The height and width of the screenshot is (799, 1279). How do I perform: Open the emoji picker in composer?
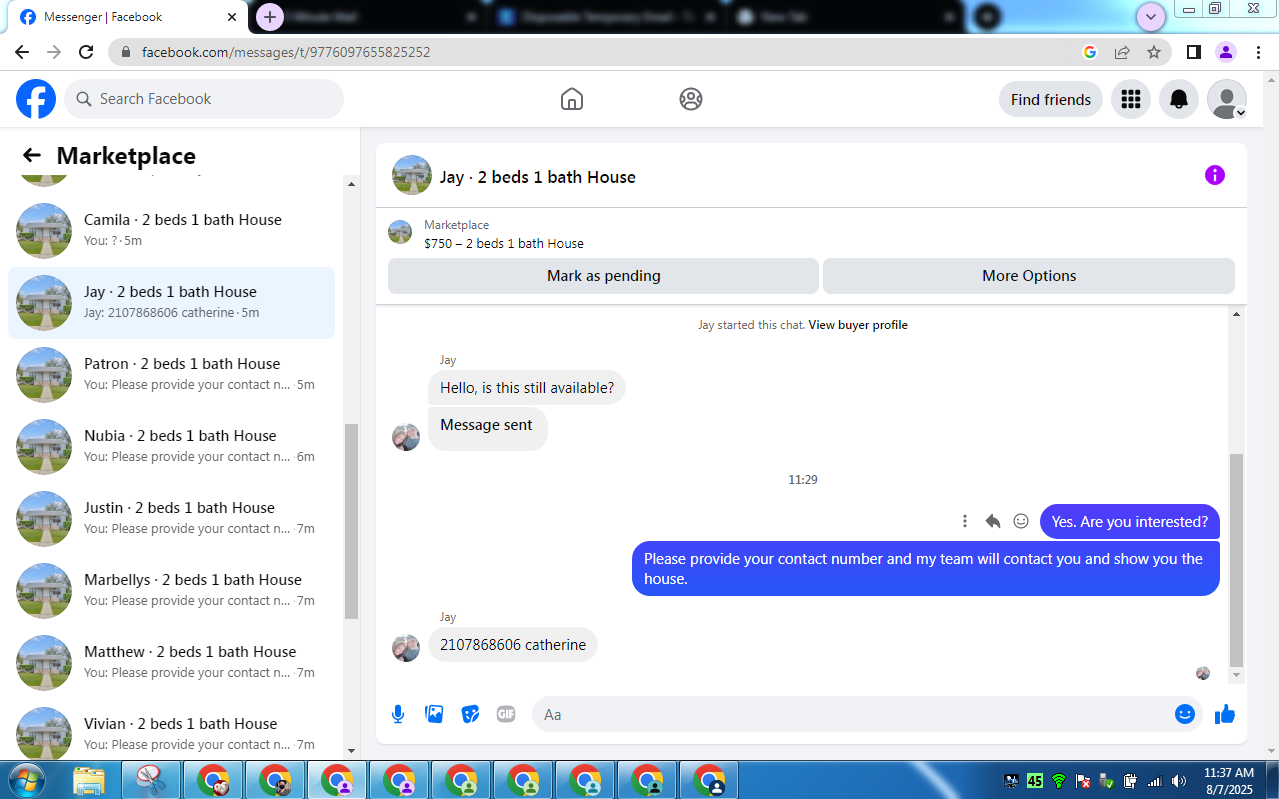coord(1185,714)
